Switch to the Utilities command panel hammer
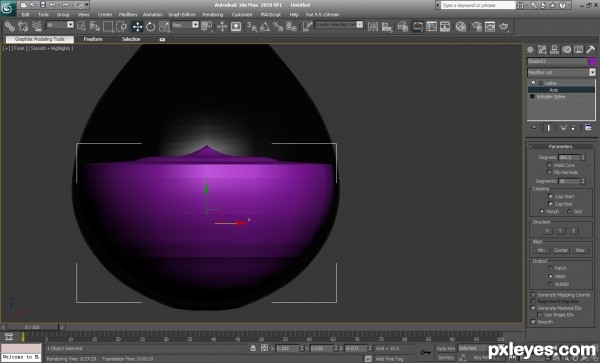Screen dimensions: 600x363 (590, 49)
